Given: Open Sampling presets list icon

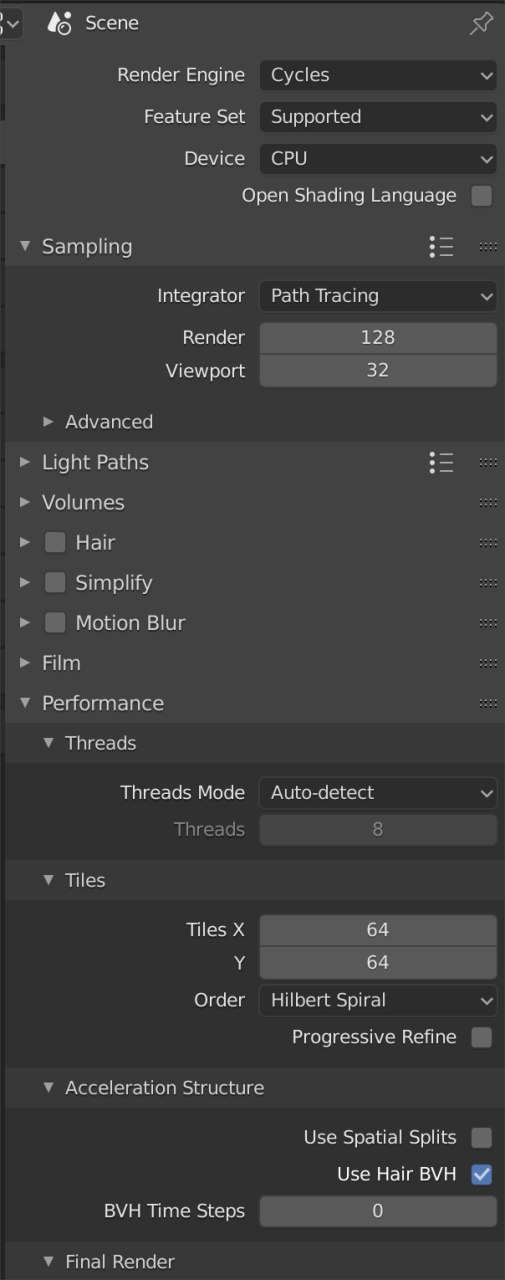Looking at the screenshot, I should point(441,246).
